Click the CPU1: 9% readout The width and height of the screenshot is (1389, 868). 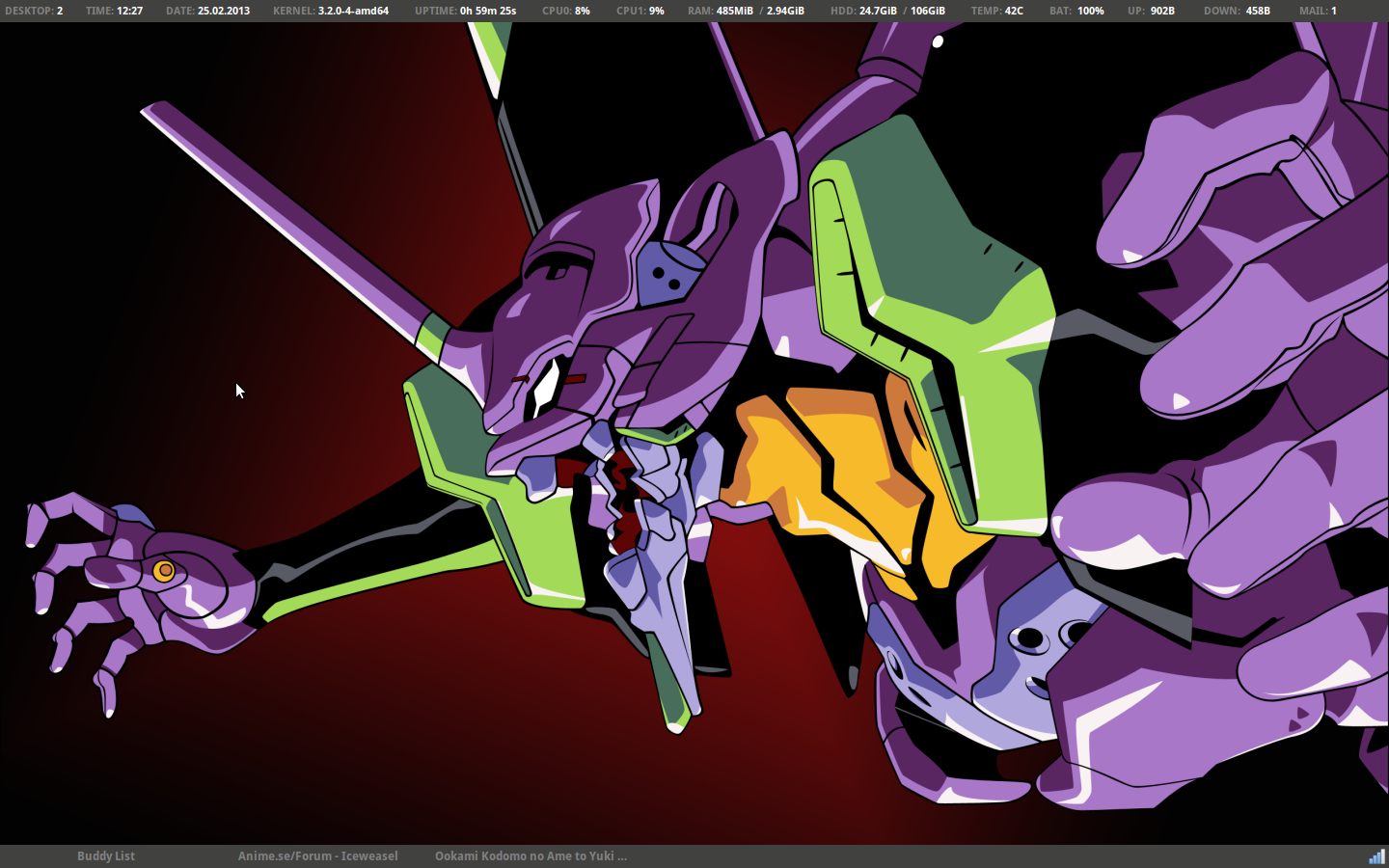(640, 11)
